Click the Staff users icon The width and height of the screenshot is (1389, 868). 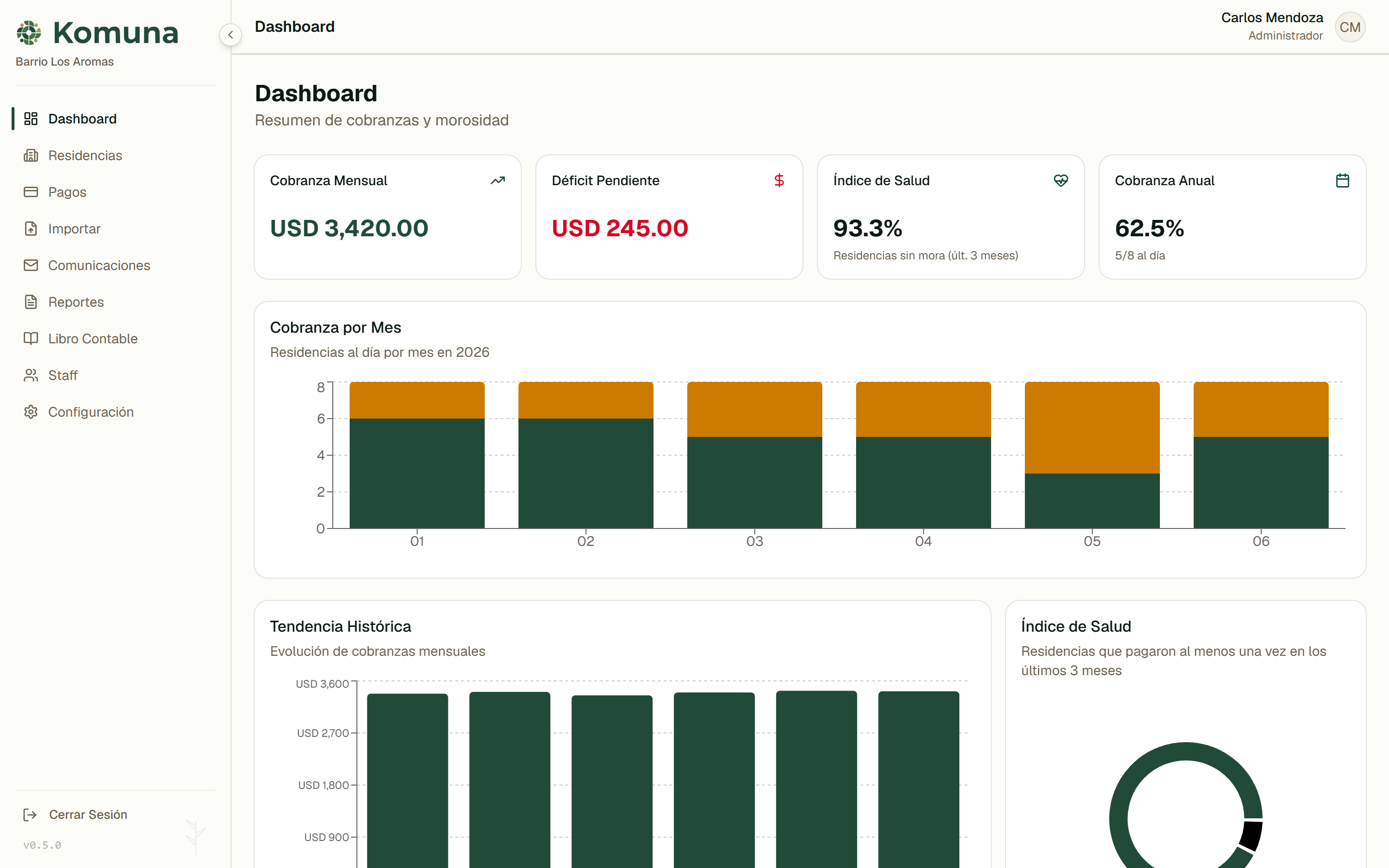tap(31, 376)
